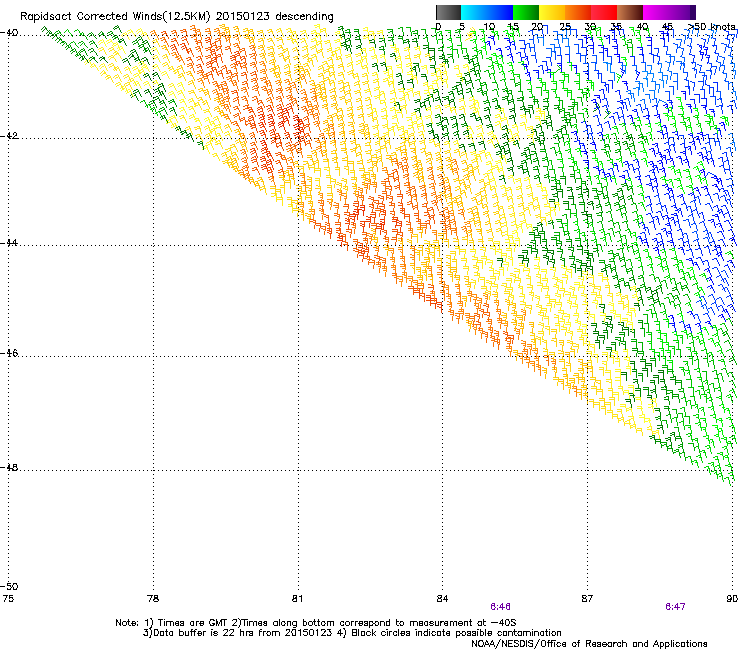Click the note 'Times are GMT' line

315,623
